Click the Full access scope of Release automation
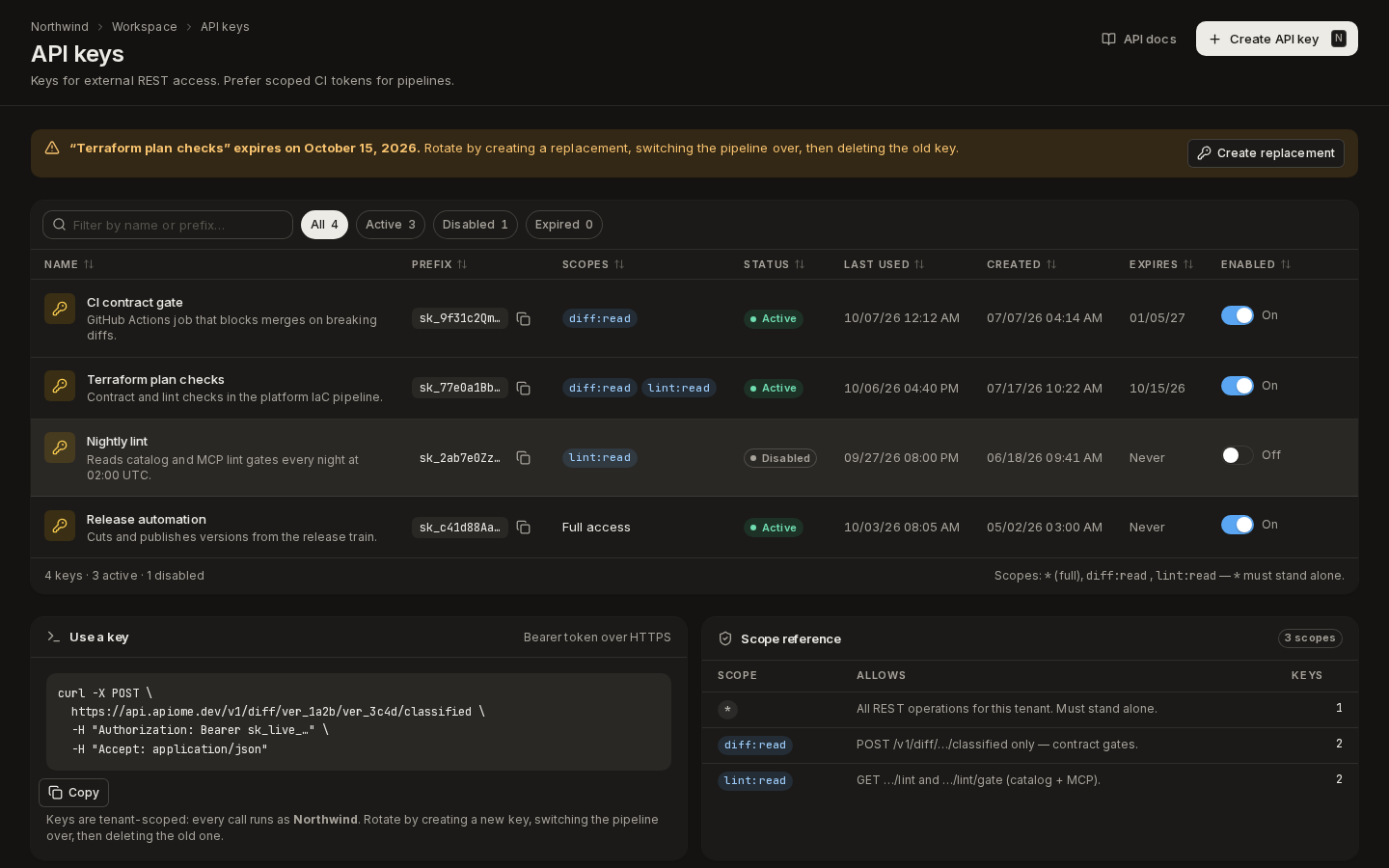The height and width of the screenshot is (868, 1389). click(596, 528)
